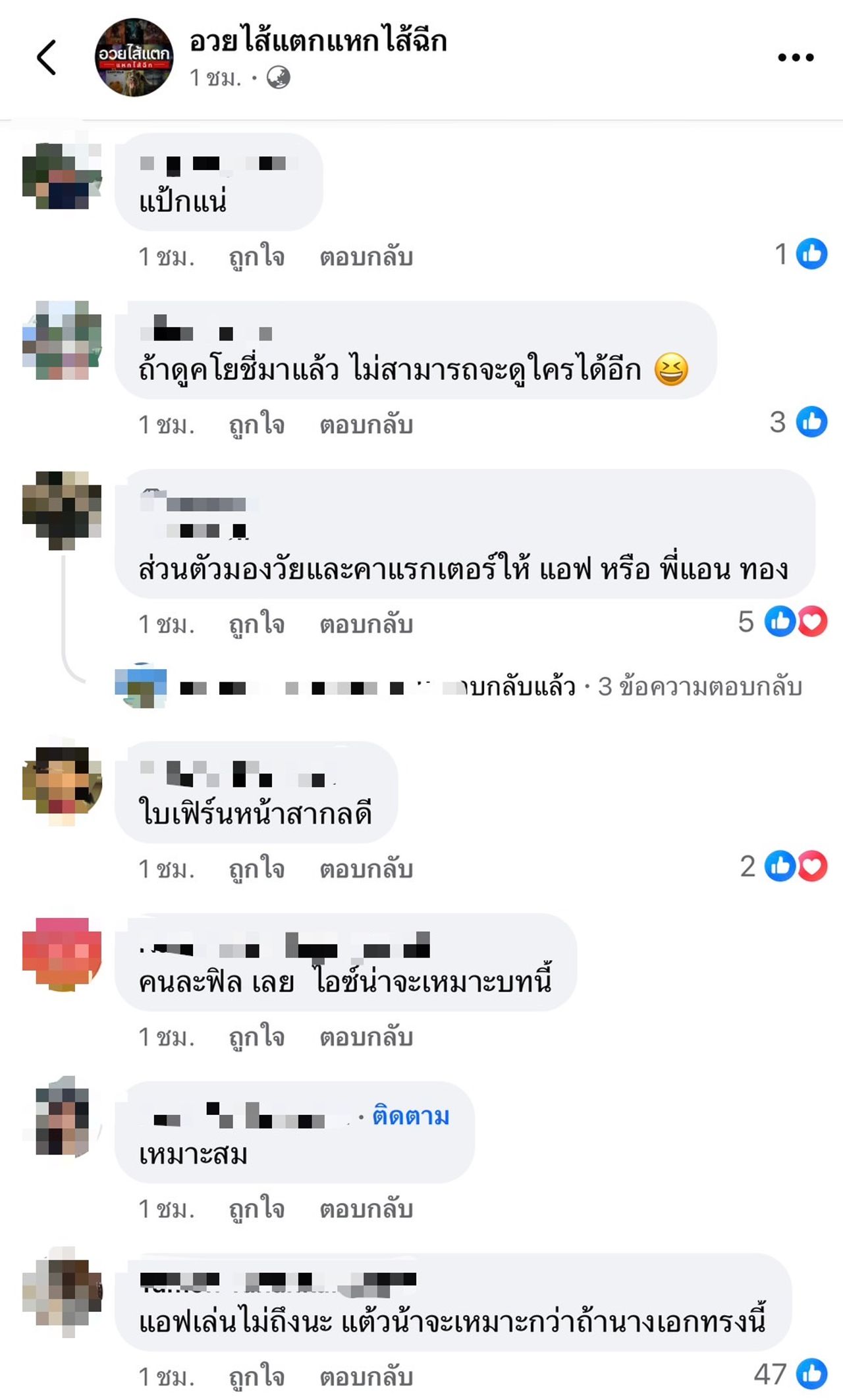Like the "เหมาะสม" comment via ถูกใจ

[257, 1208]
